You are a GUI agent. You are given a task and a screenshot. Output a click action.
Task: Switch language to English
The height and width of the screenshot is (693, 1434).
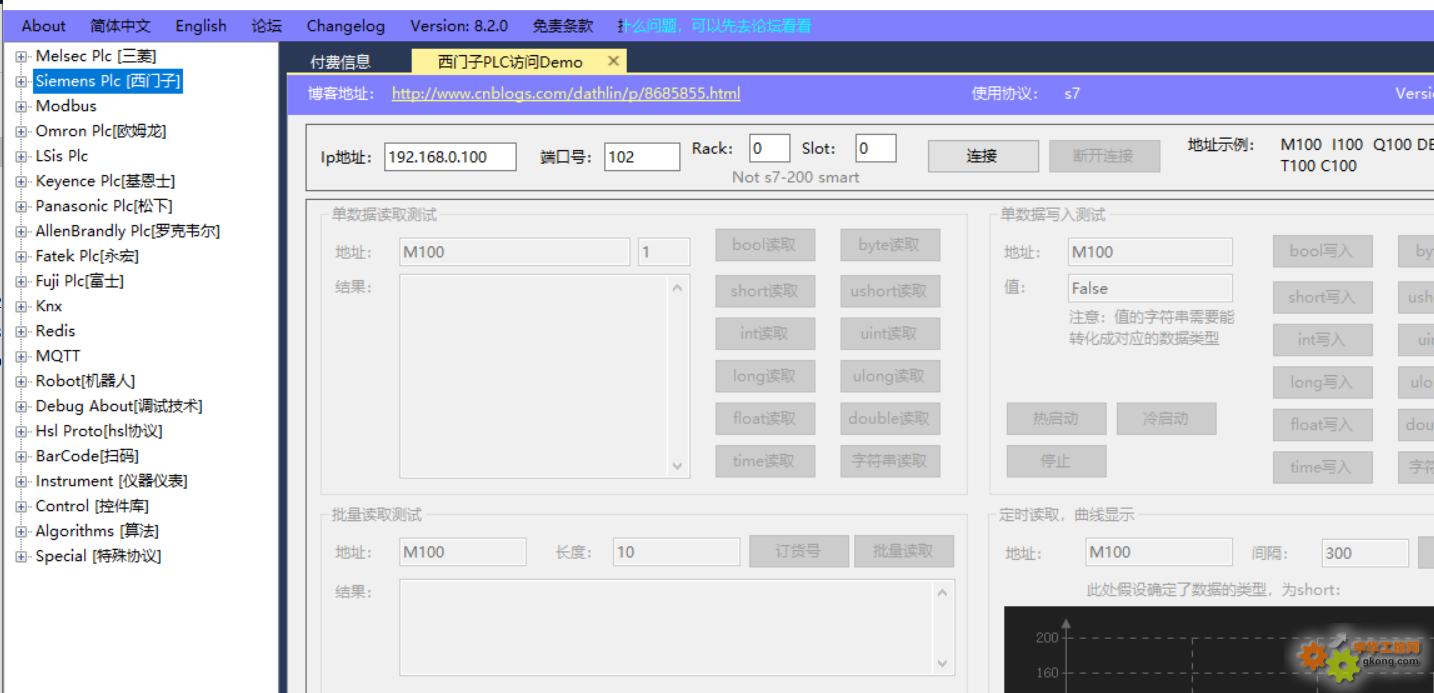point(201,26)
